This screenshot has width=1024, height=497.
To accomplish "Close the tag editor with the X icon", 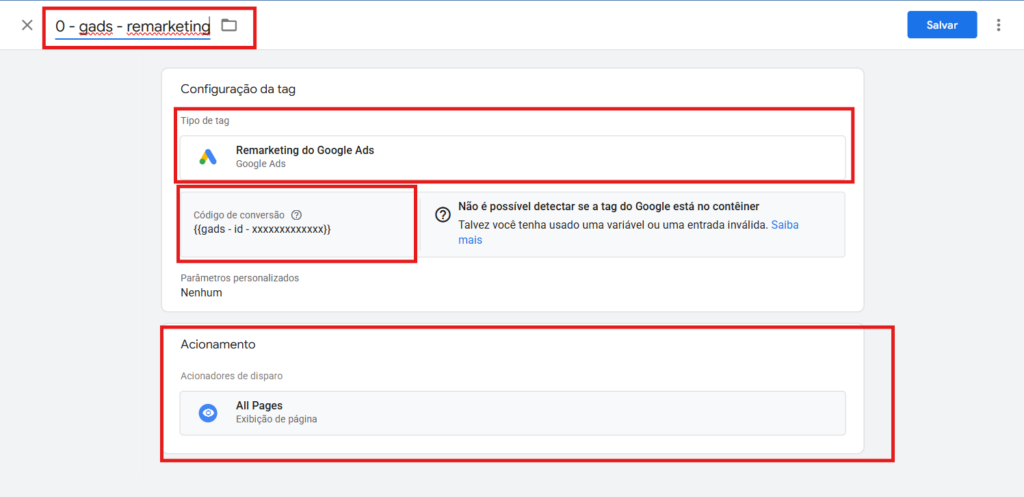I will [27, 25].
